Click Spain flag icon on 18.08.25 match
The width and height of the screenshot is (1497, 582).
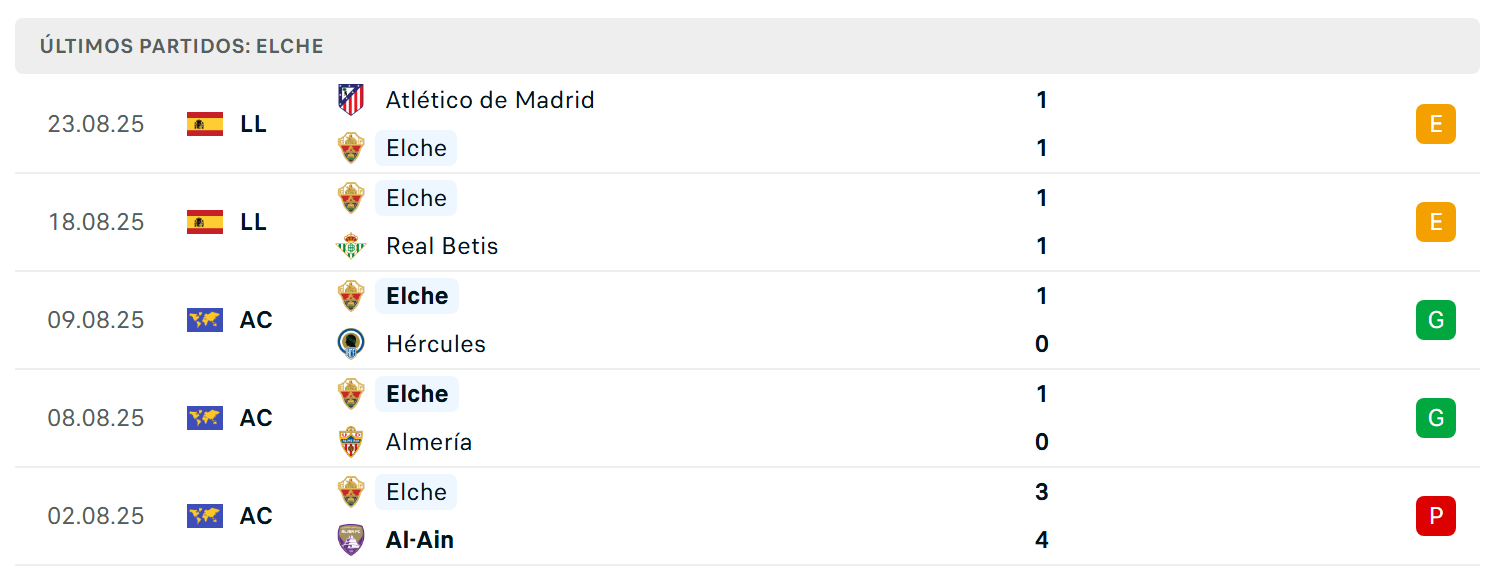click(205, 222)
